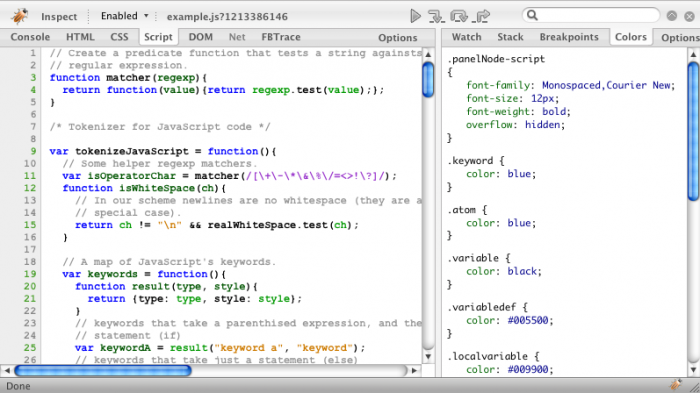Click the font-weight 'bold' value
The height and width of the screenshot is (393, 700).
[x=554, y=112]
